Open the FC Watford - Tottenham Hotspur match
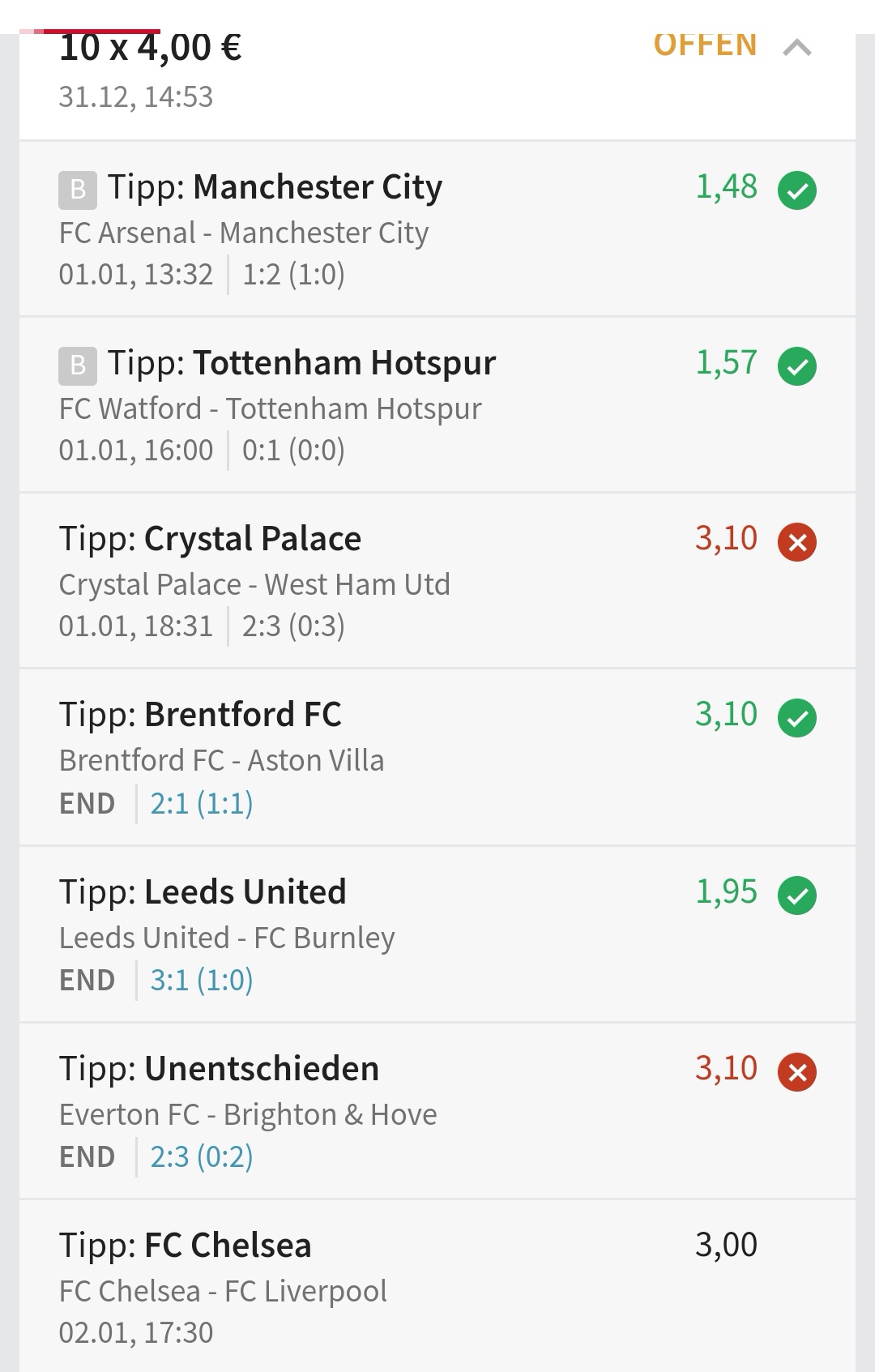The width and height of the screenshot is (875, 1372). [270, 409]
